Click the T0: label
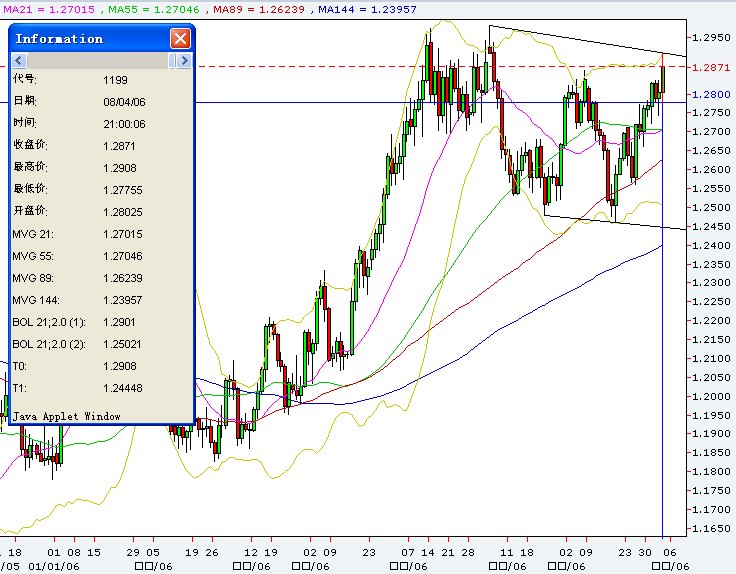The image size is (736, 574). [19, 366]
